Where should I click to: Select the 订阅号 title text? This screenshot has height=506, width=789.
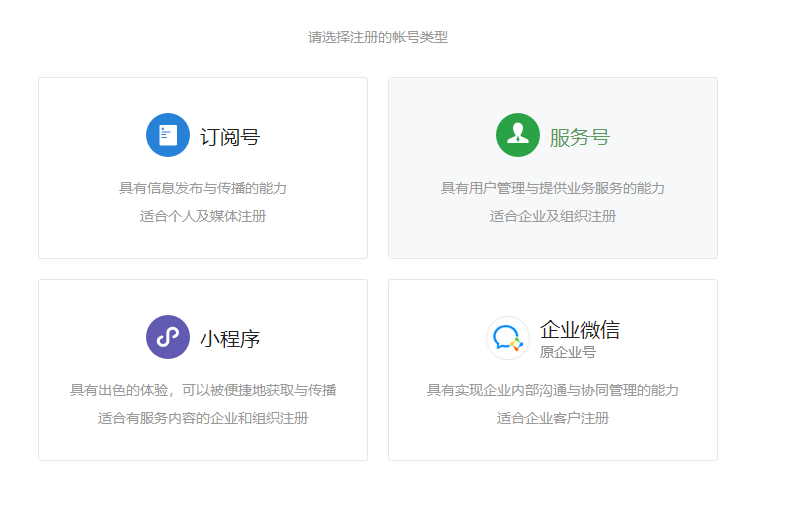coord(230,137)
